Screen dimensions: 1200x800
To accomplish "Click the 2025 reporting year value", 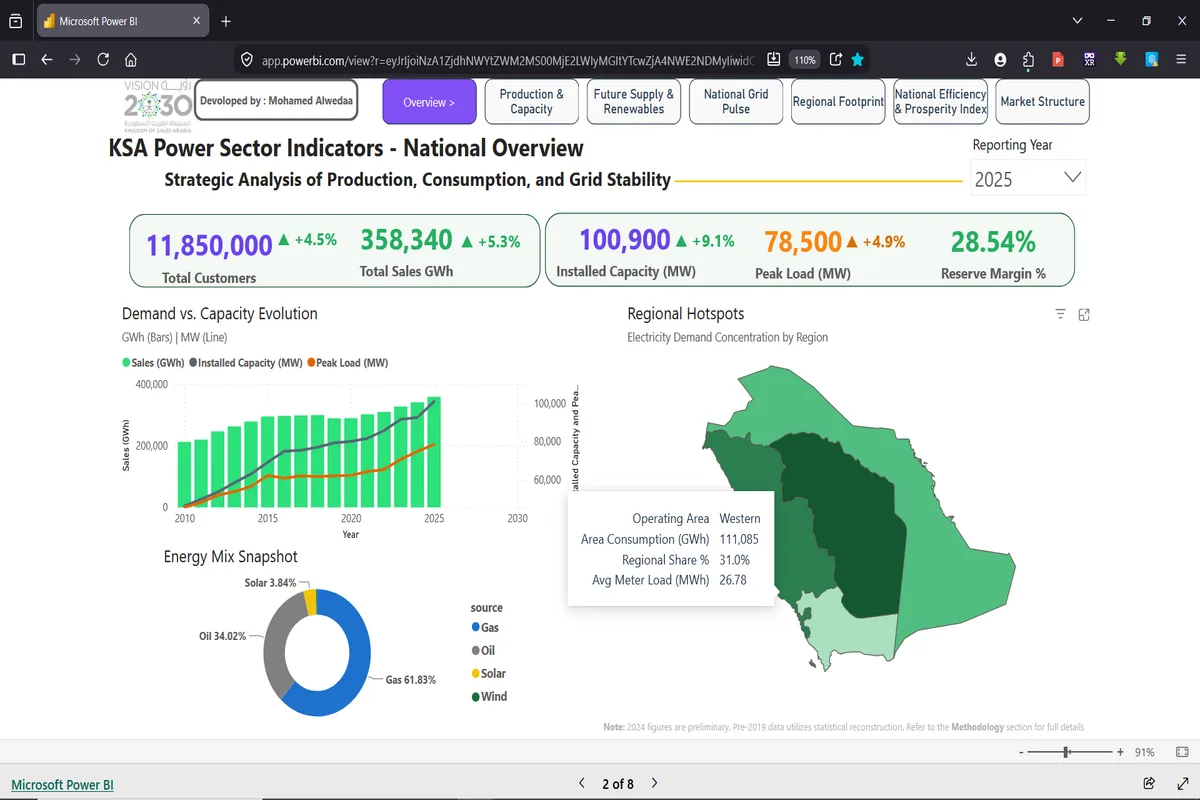I will pyautogui.click(x=994, y=180).
